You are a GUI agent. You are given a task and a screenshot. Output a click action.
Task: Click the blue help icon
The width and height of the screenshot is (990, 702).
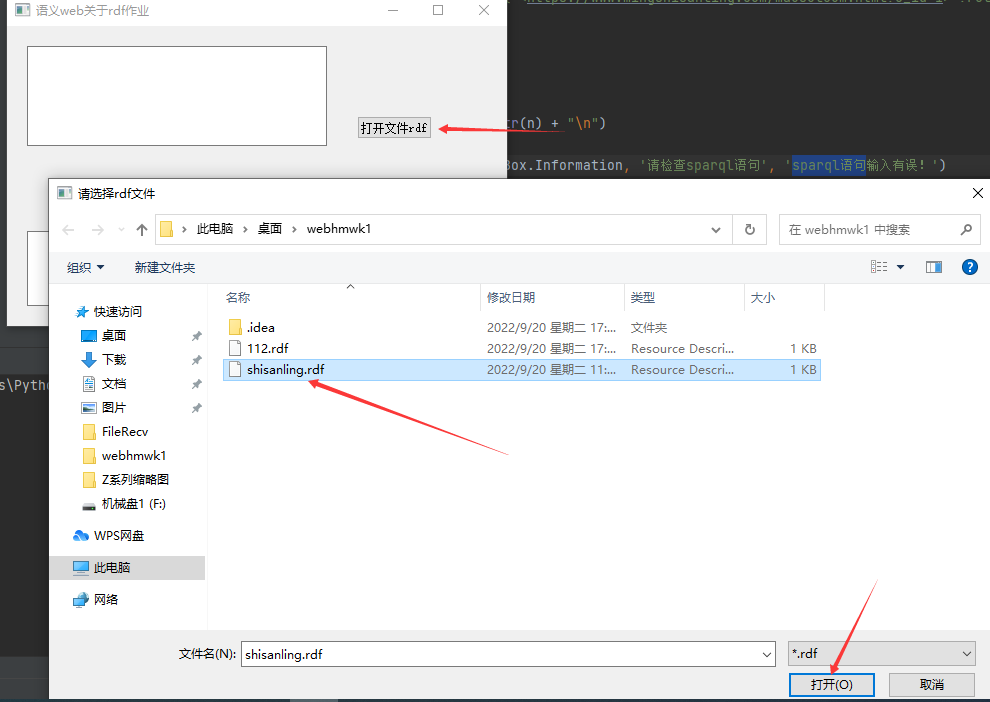click(x=970, y=267)
